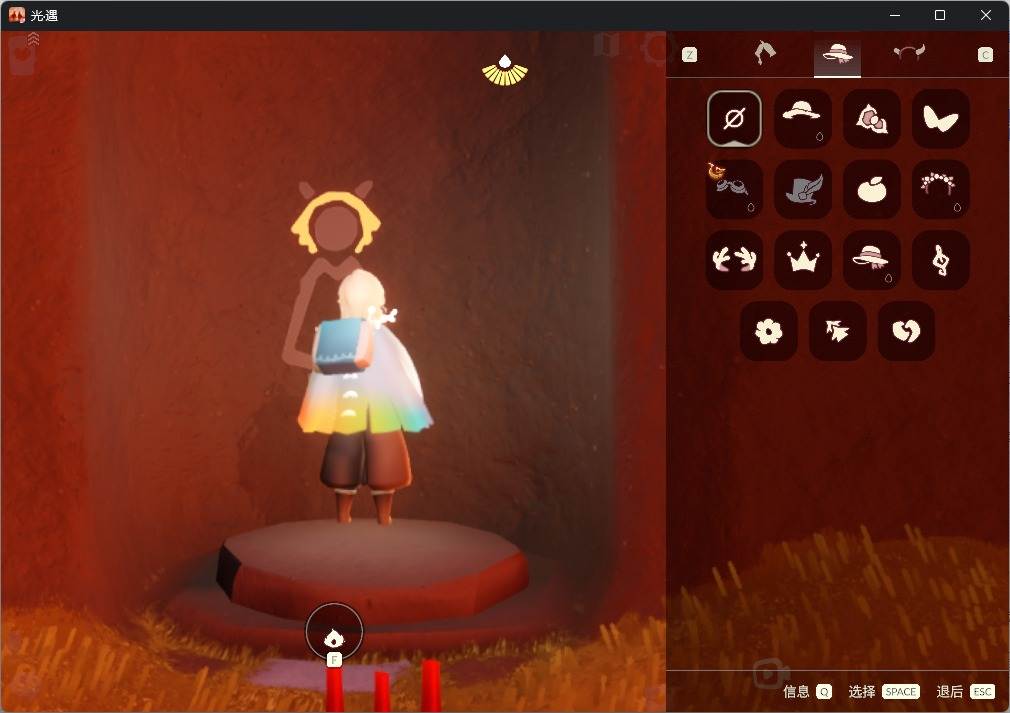This screenshot has width=1010, height=713.
Task: Click the winged light cape energy indicator
Action: click(505, 70)
